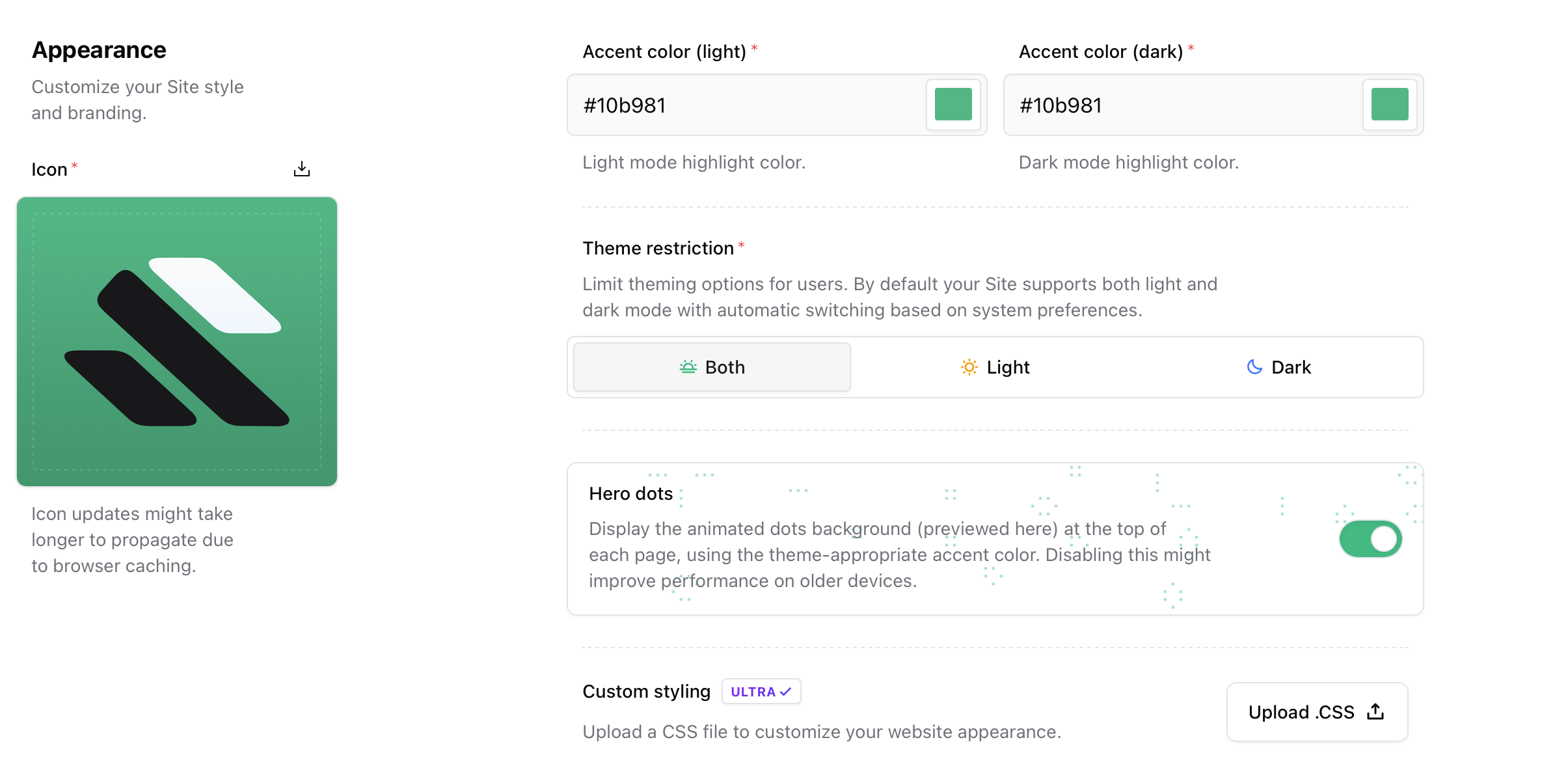Select Both under Theme restriction

click(712, 367)
